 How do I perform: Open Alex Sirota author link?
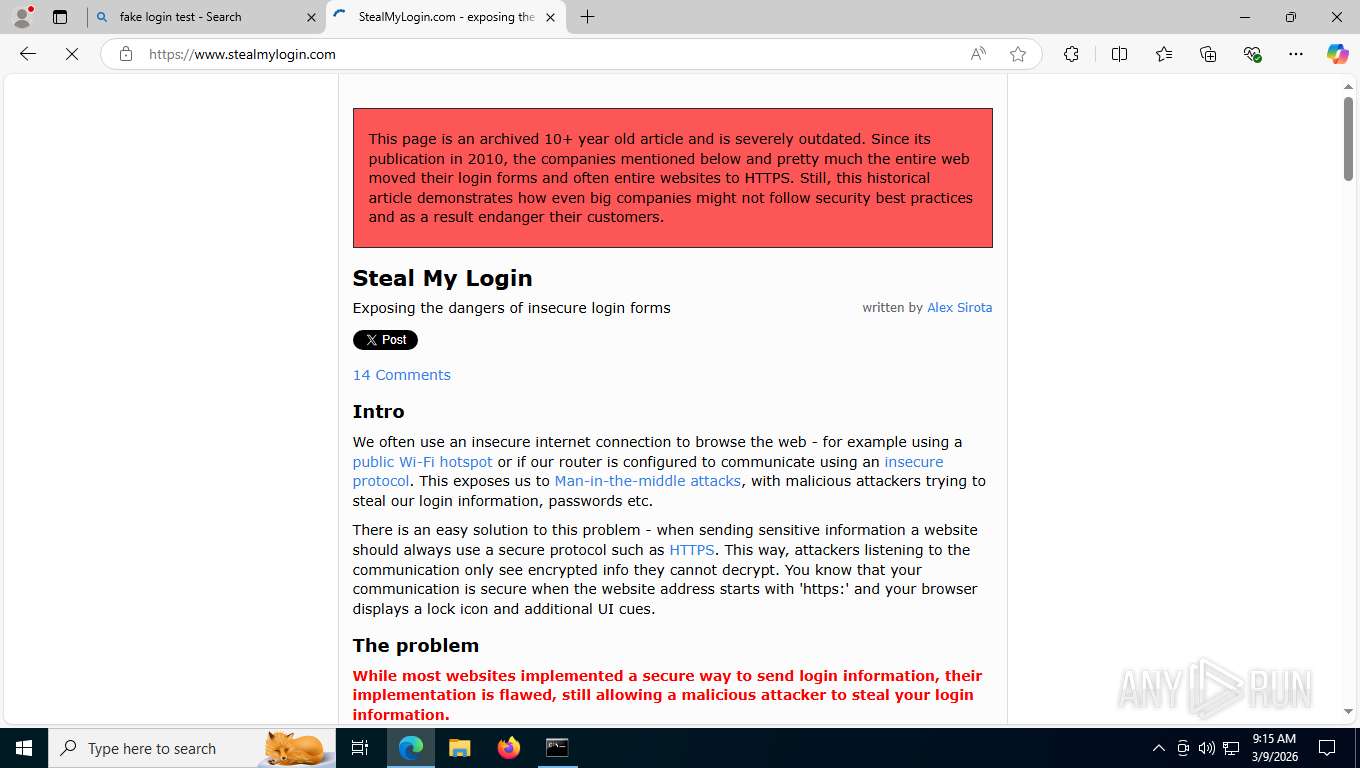pos(959,308)
